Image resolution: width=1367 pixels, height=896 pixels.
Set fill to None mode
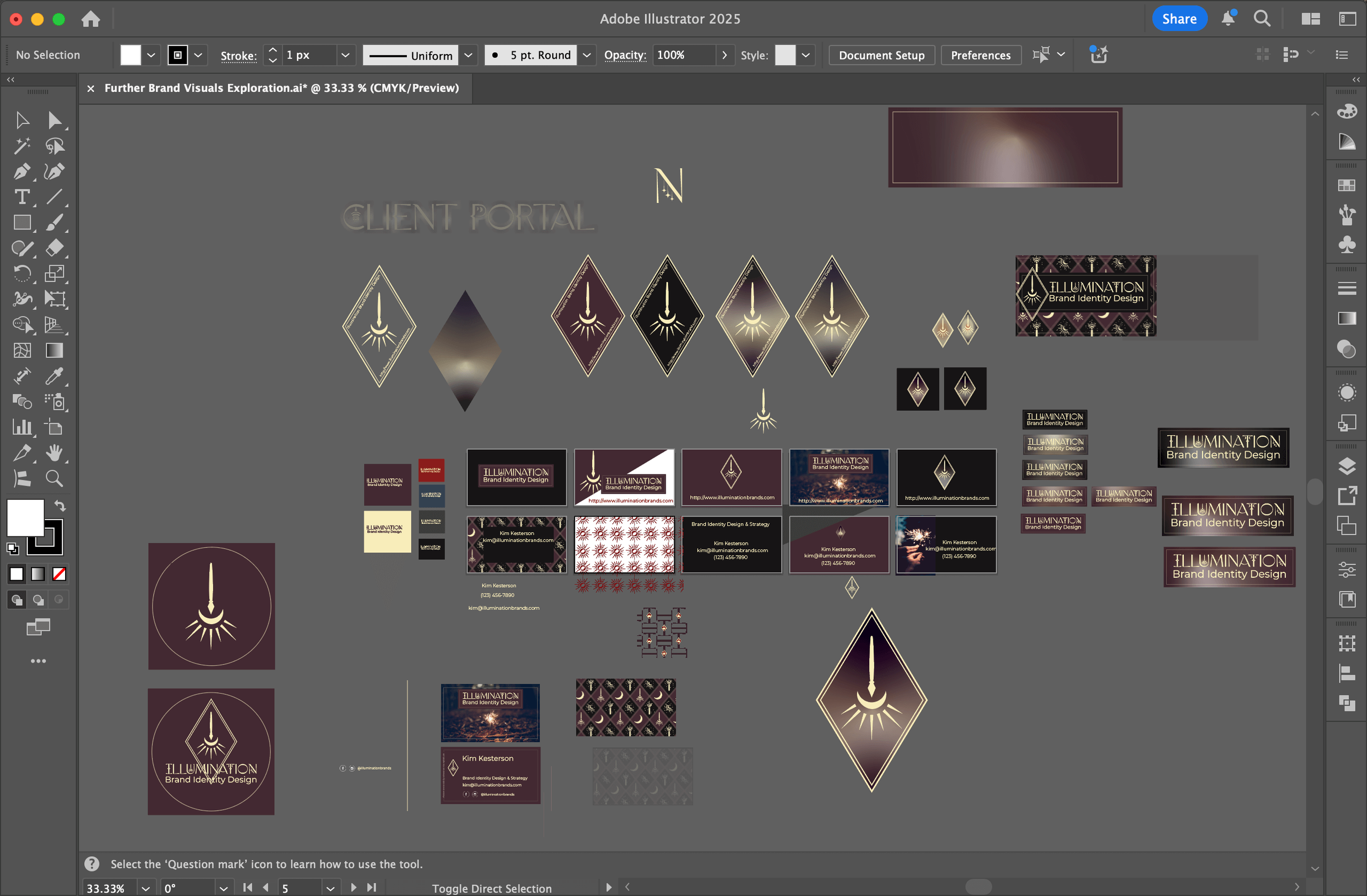click(59, 574)
